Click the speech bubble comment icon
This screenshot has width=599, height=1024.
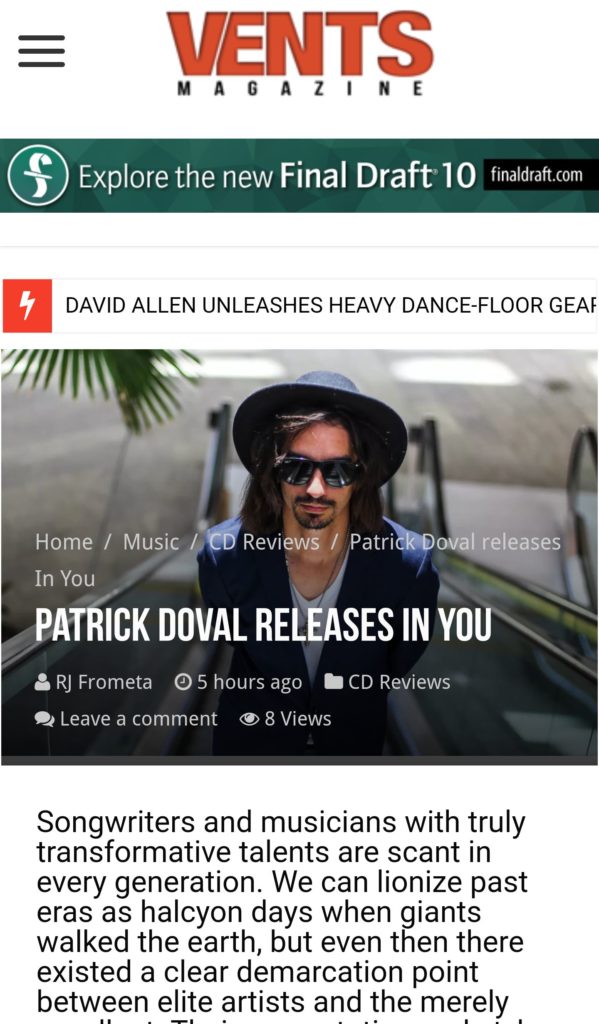click(x=44, y=719)
